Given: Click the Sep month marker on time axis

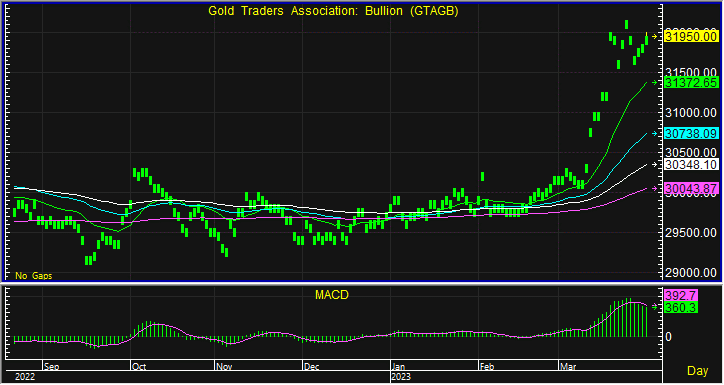Looking at the screenshot, I should click(x=51, y=367).
